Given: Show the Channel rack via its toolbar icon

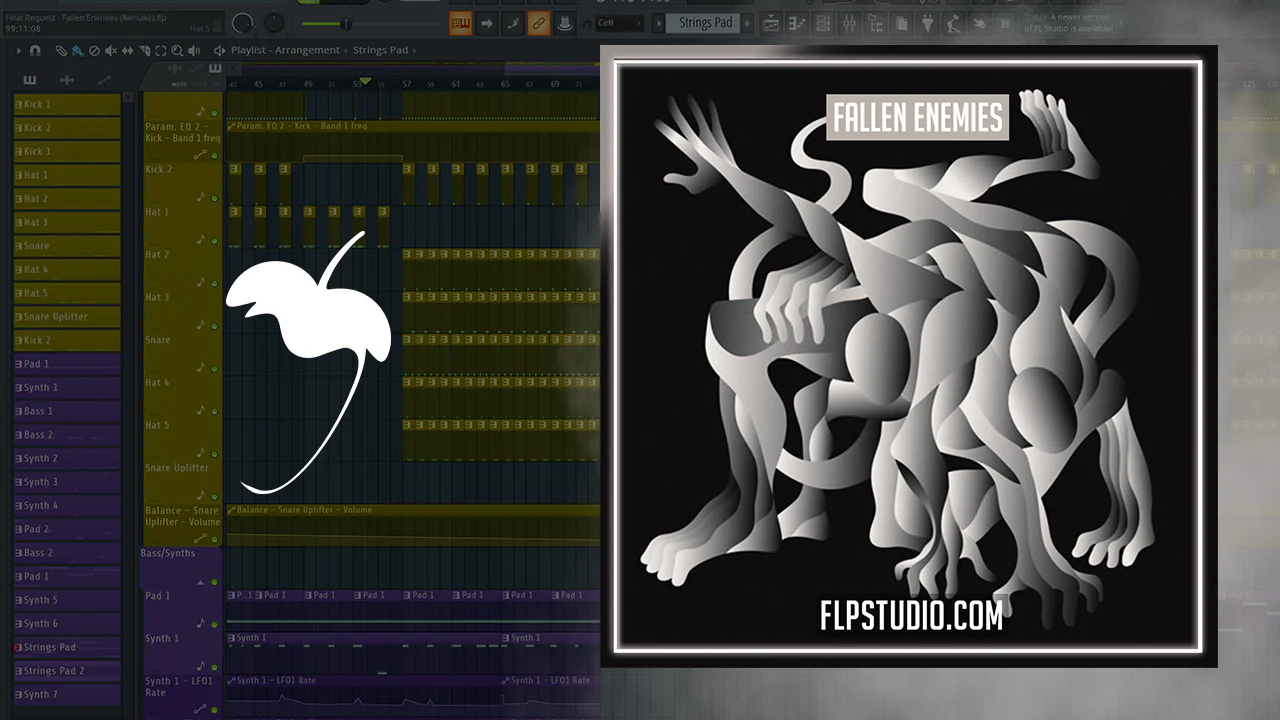Looking at the screenshot, I should click(x=825, y=23).
